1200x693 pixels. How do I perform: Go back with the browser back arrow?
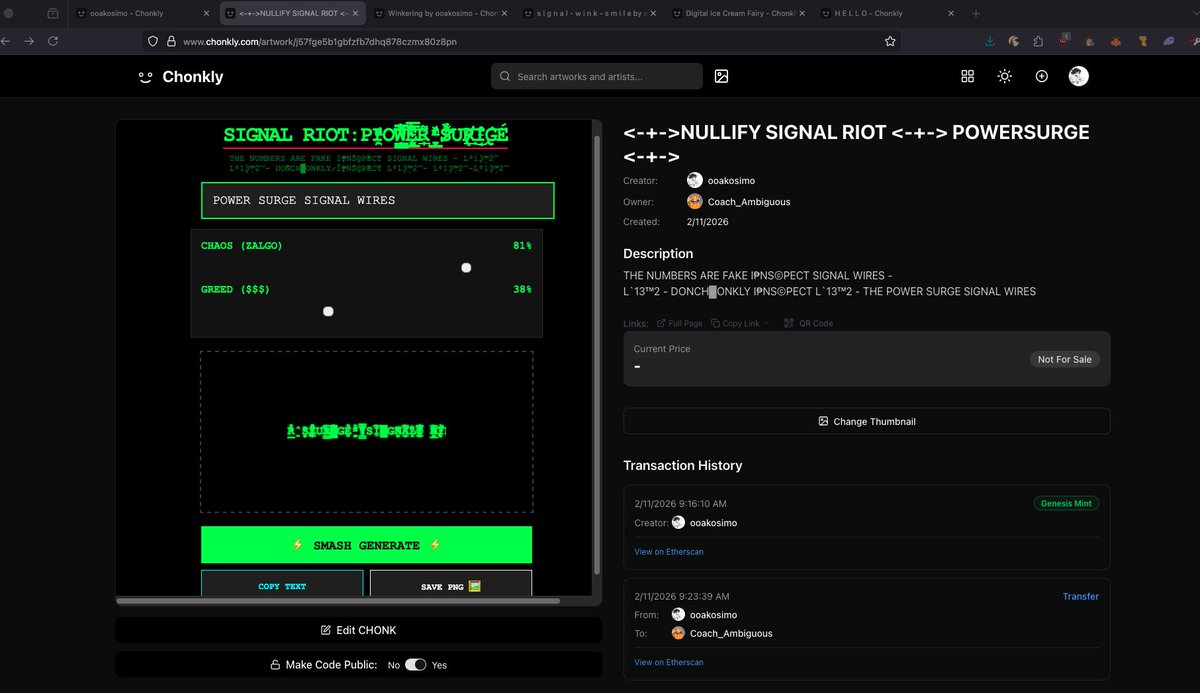pos(4,41)
